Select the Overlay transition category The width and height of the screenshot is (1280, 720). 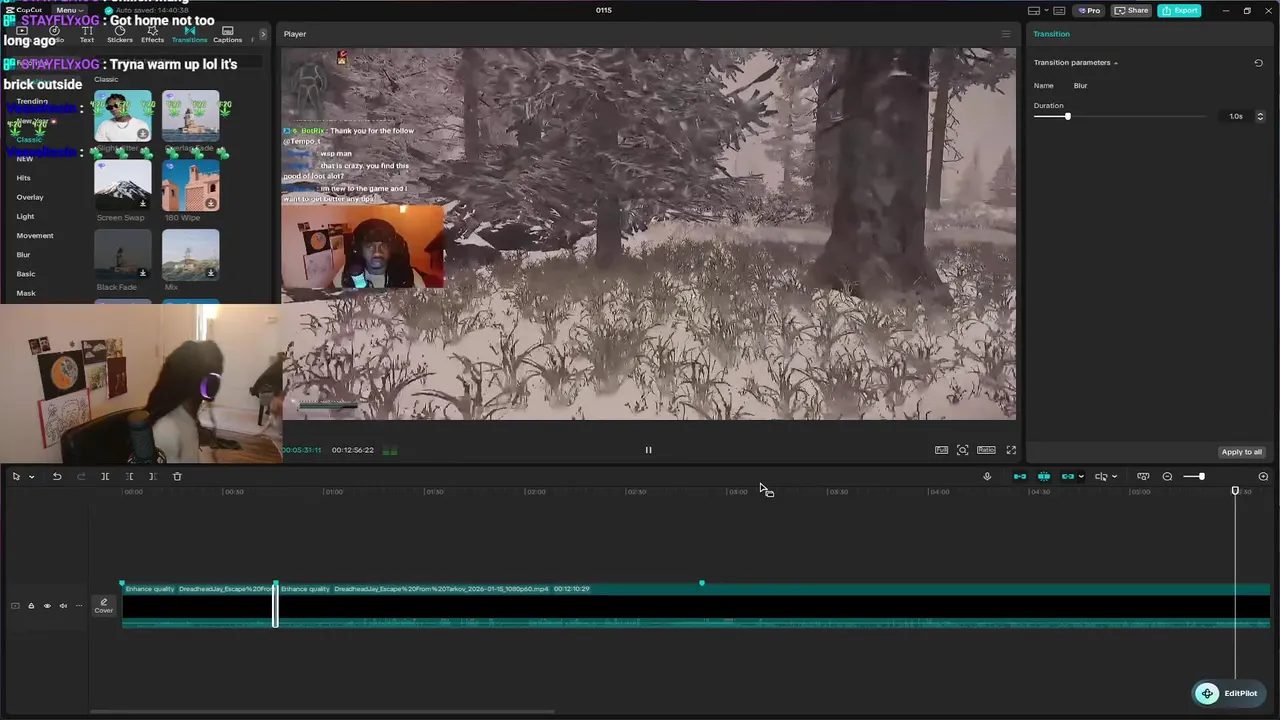coord(30,197)
